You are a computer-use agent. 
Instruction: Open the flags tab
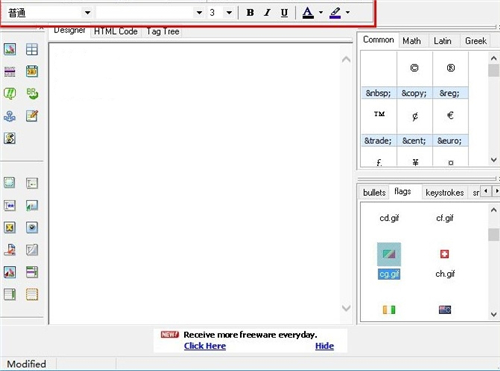click(x=402, y=191)
